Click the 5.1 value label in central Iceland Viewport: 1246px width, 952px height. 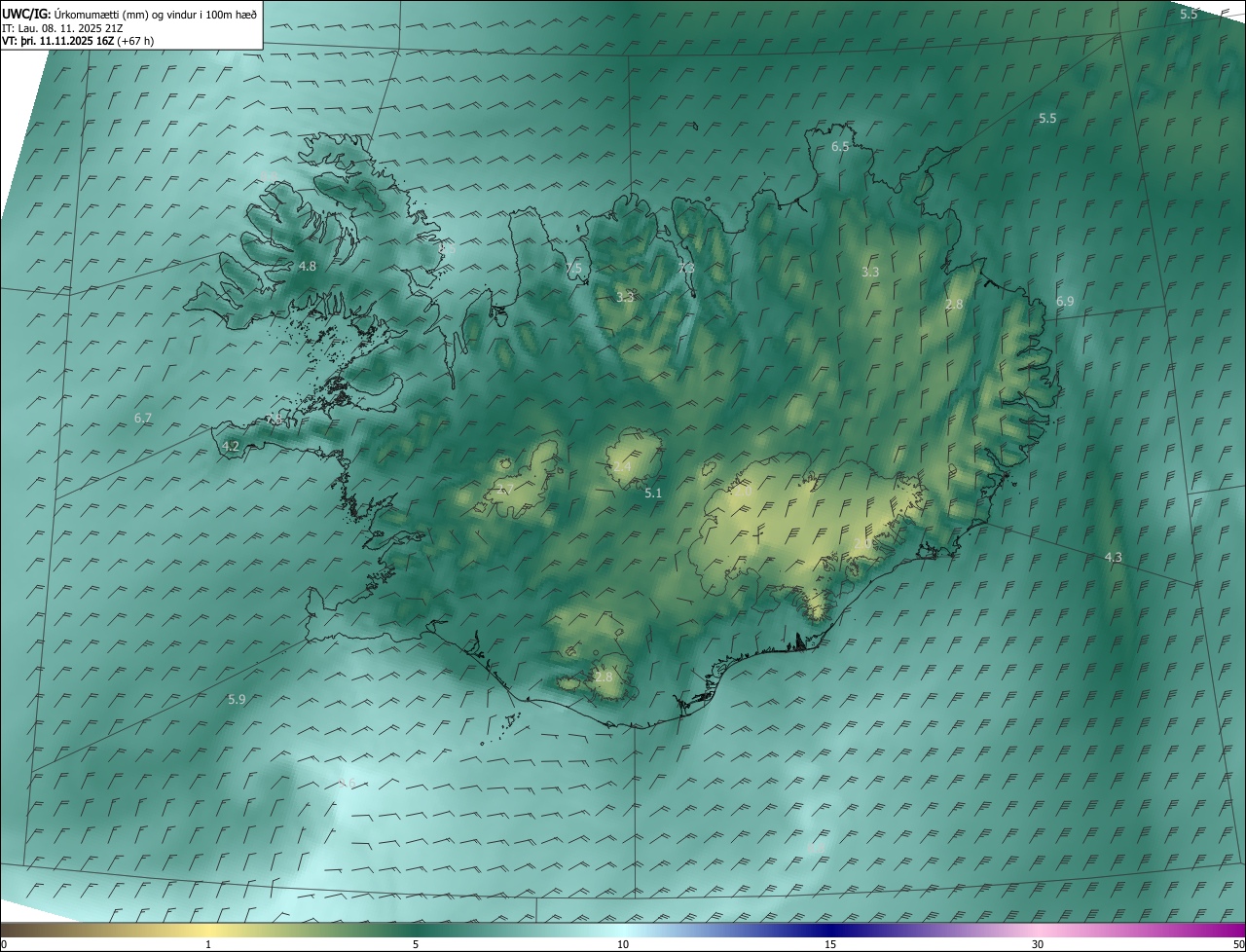click(653, 494)
